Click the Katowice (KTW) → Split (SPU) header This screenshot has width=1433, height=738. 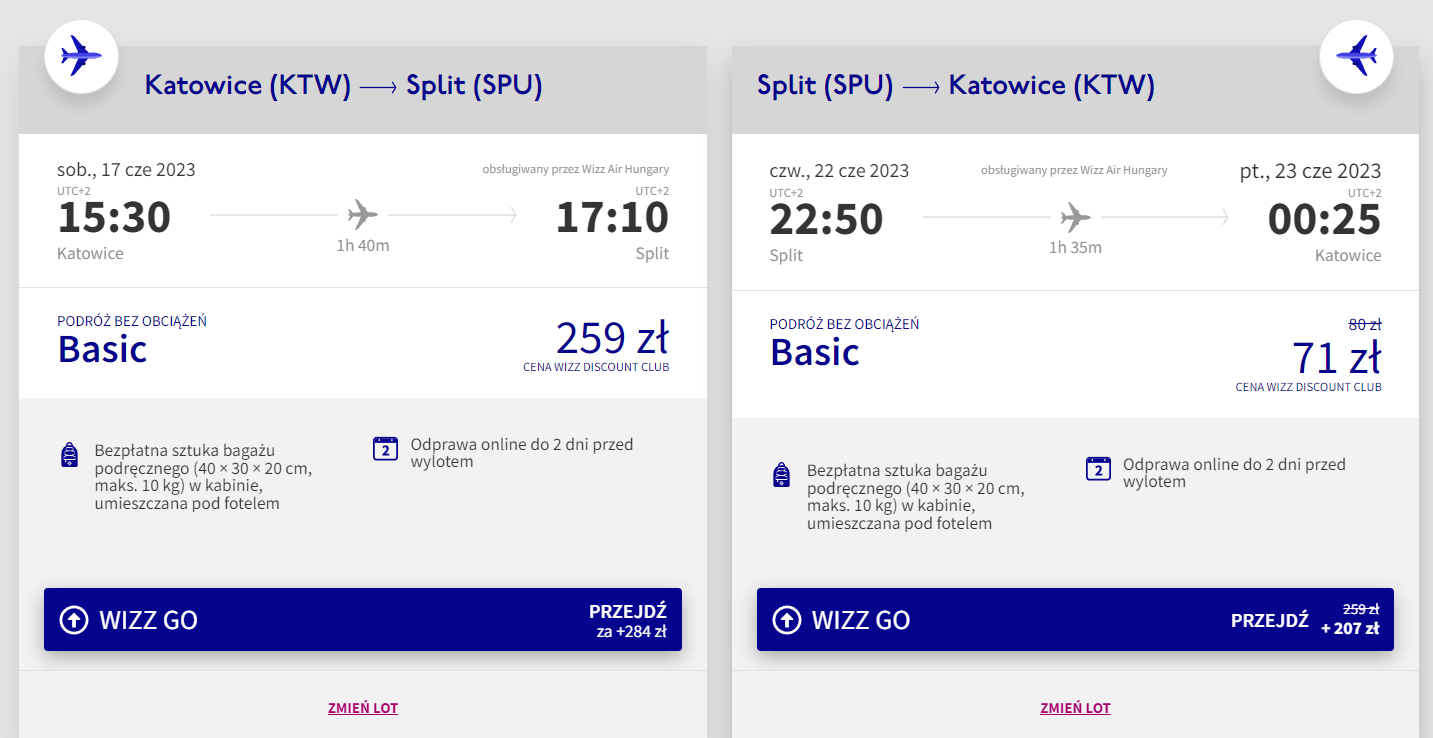(343, 85)
